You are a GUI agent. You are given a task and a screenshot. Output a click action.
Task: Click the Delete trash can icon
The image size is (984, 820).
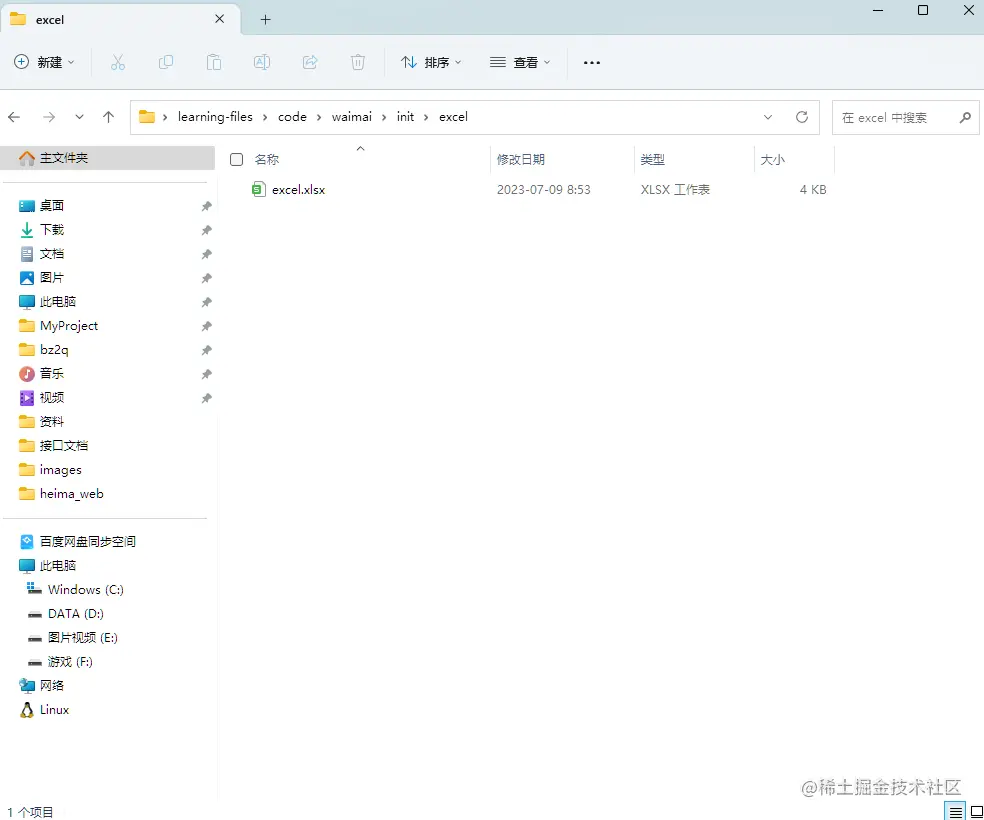358,62
